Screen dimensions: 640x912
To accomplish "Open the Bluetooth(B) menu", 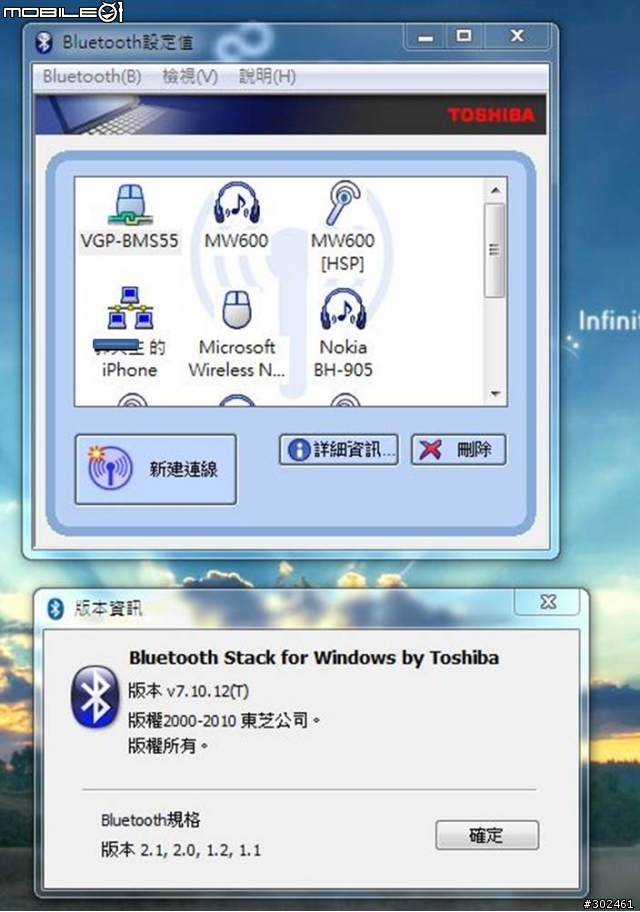I will pyautogui.click(x=92, y=76).
